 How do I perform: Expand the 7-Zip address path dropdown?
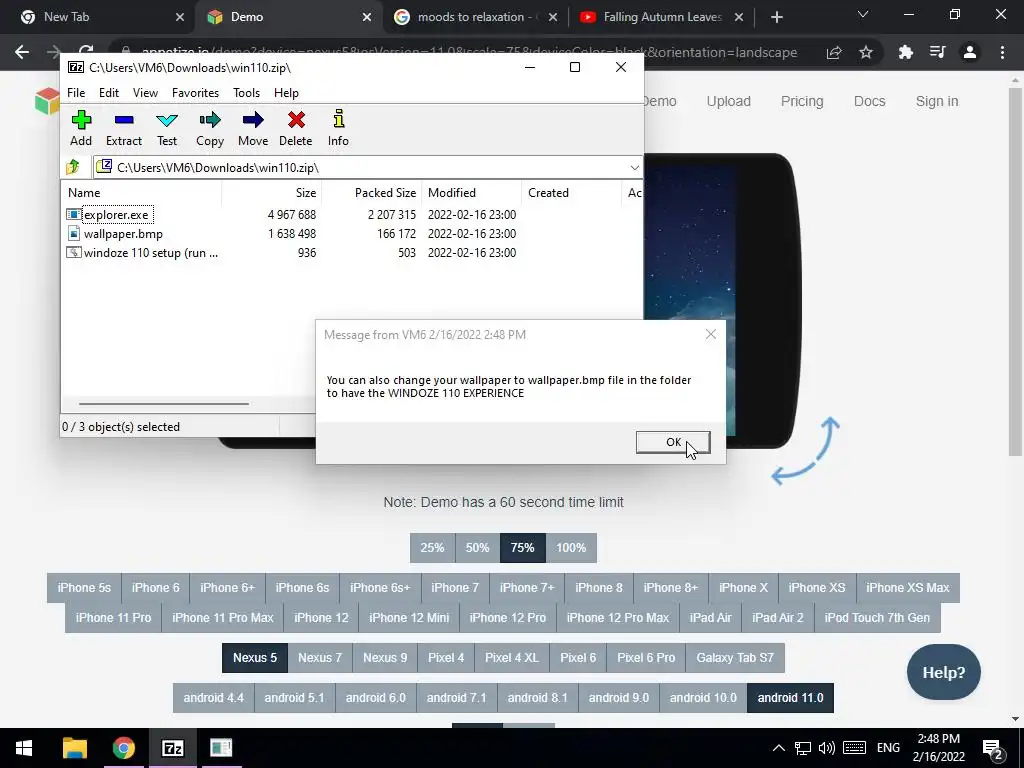[634, 168]
